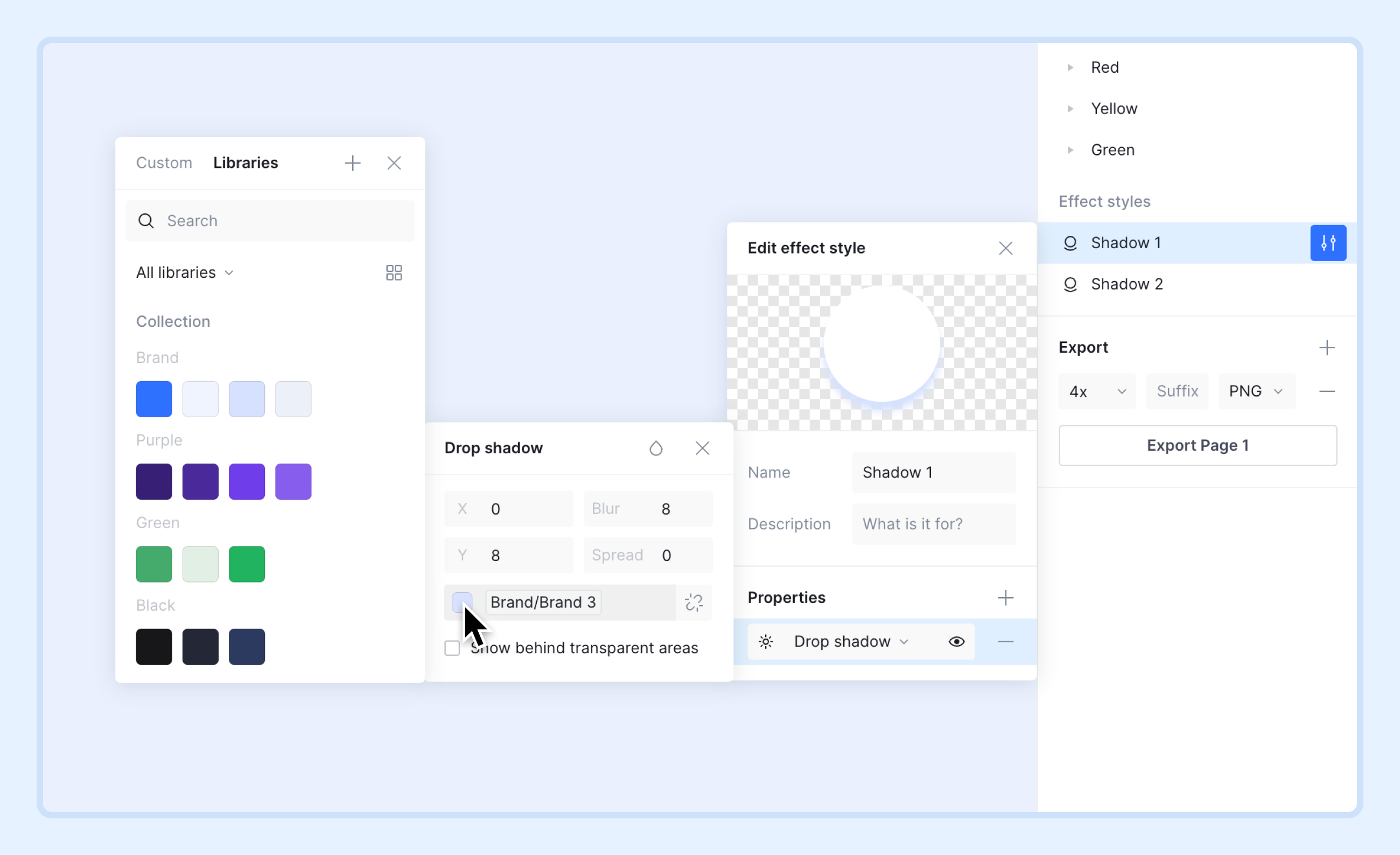Click the Name field containing Shadow 1
Image resolution: width=1400 pixels, height=855 pixels.
tap(934, 473)
